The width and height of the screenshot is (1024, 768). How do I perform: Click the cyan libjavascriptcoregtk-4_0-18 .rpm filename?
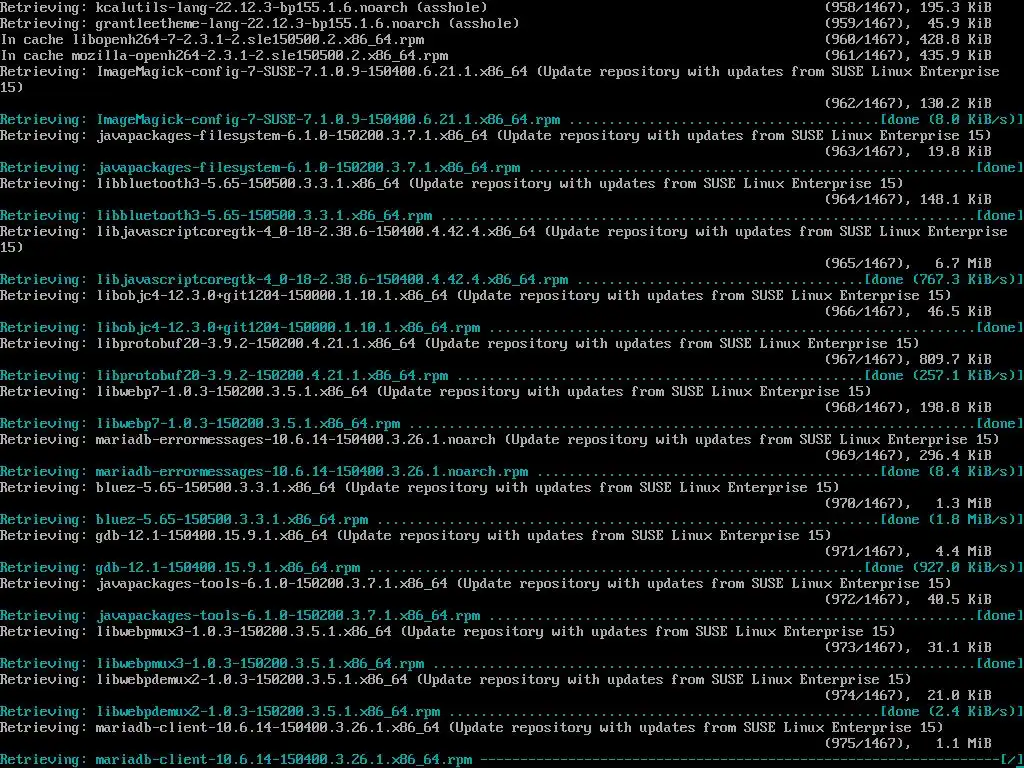click(x=332, y=280)
